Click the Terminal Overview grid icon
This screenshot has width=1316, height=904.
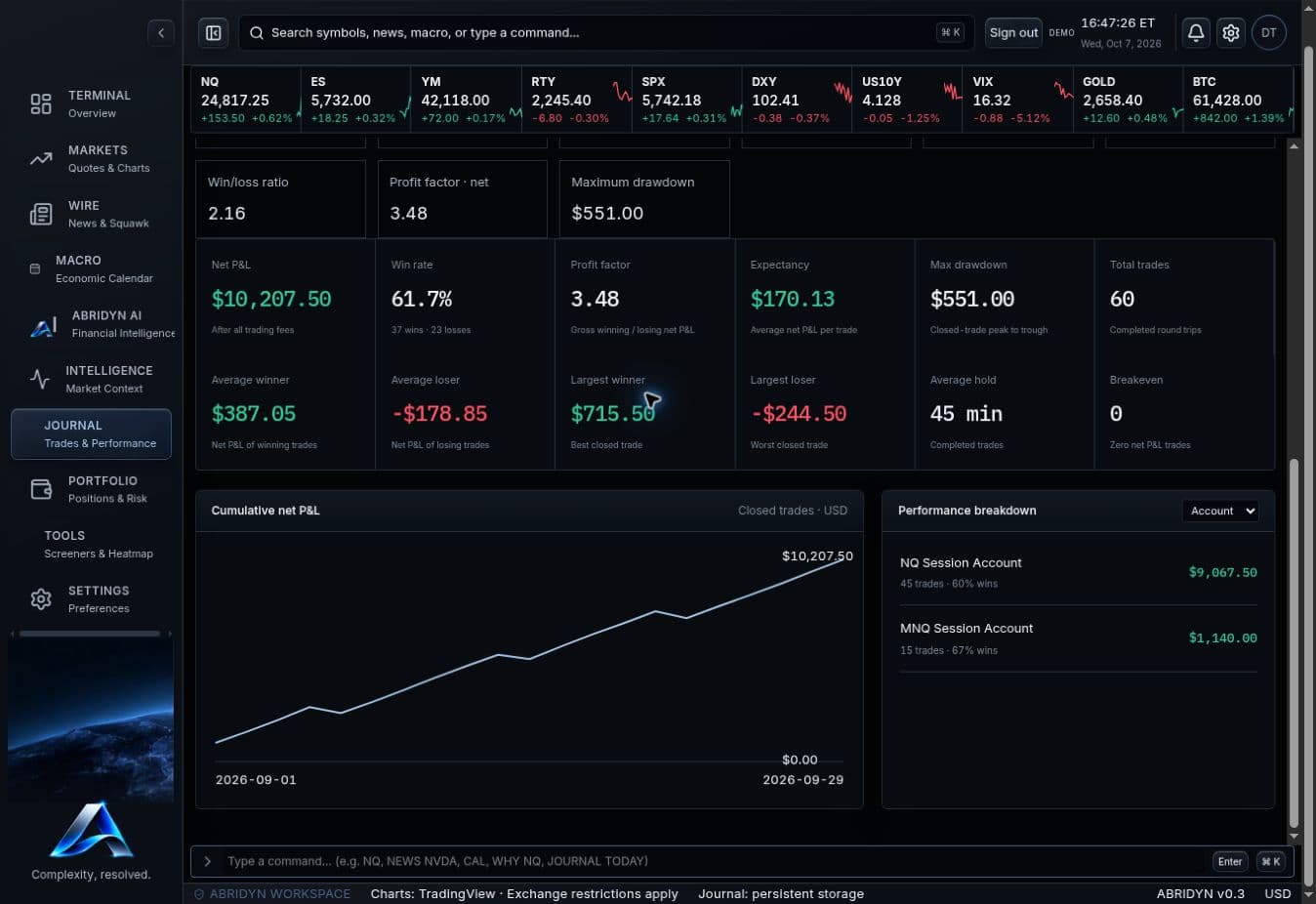click(41, 103)
